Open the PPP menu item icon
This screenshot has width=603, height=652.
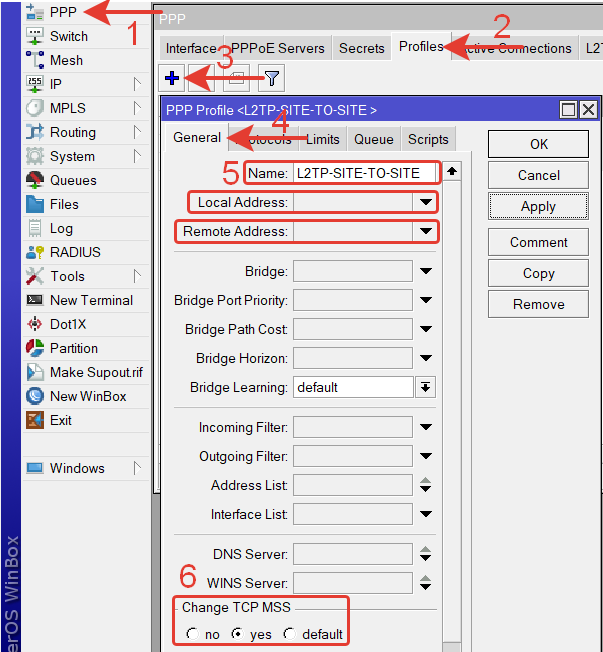tap(35, 12)
